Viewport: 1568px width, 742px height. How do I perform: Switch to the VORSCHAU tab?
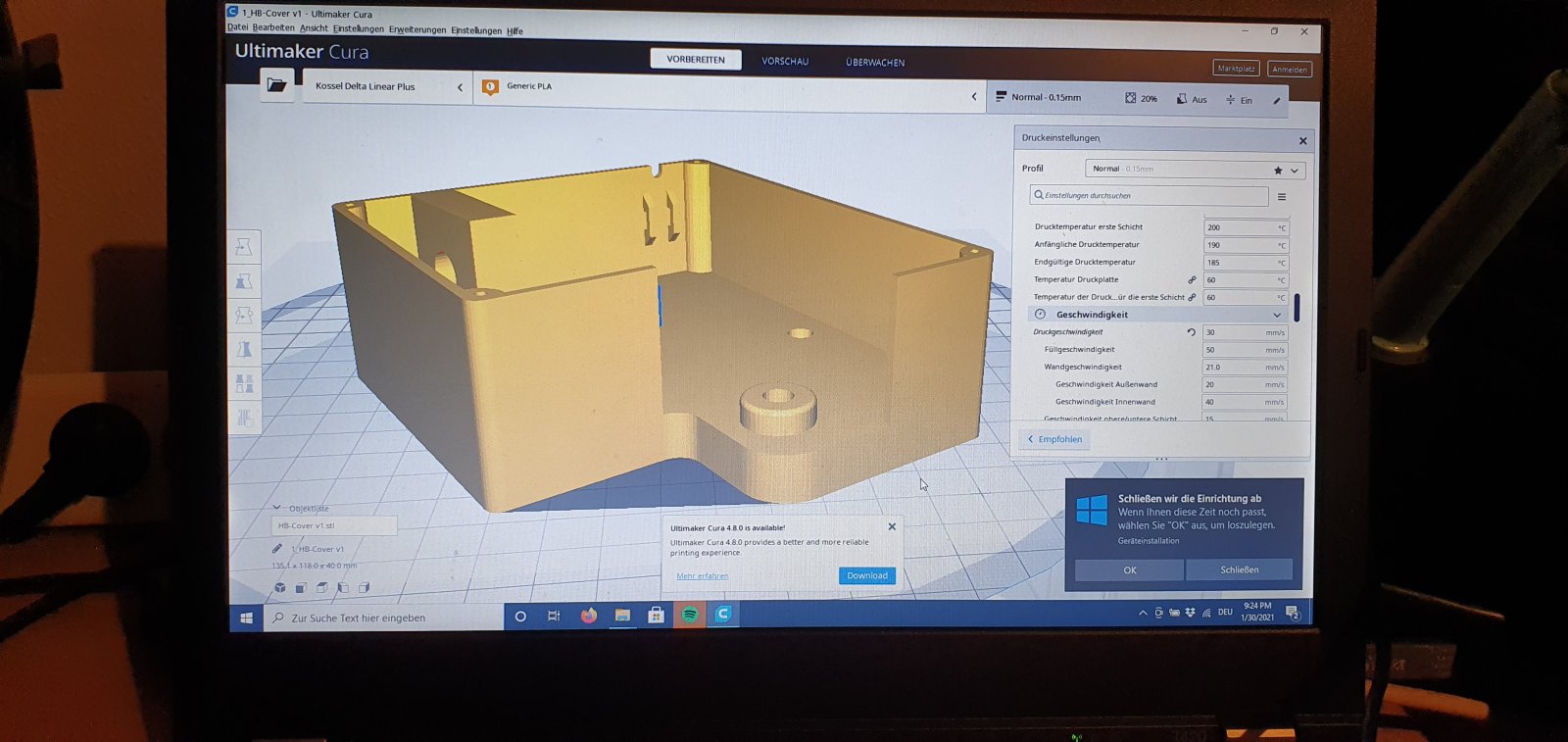(785, 62)
